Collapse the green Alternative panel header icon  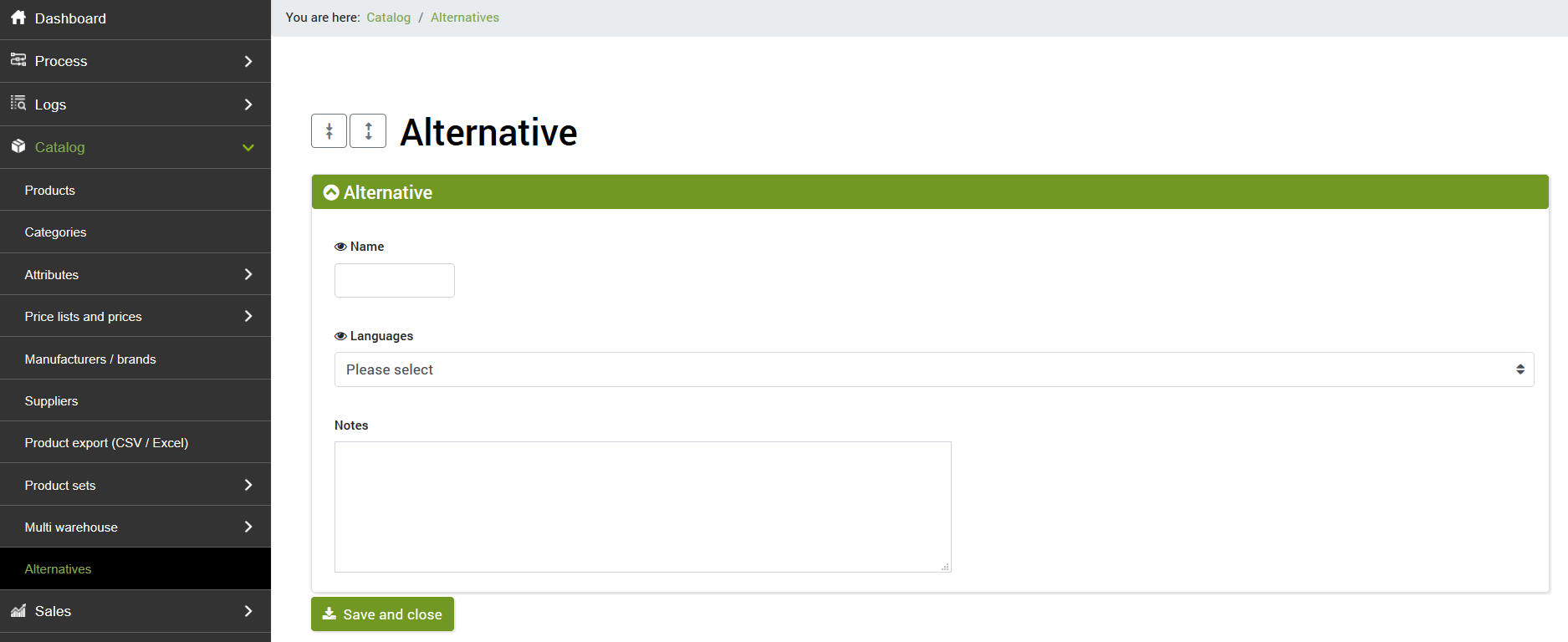(331, 192)
